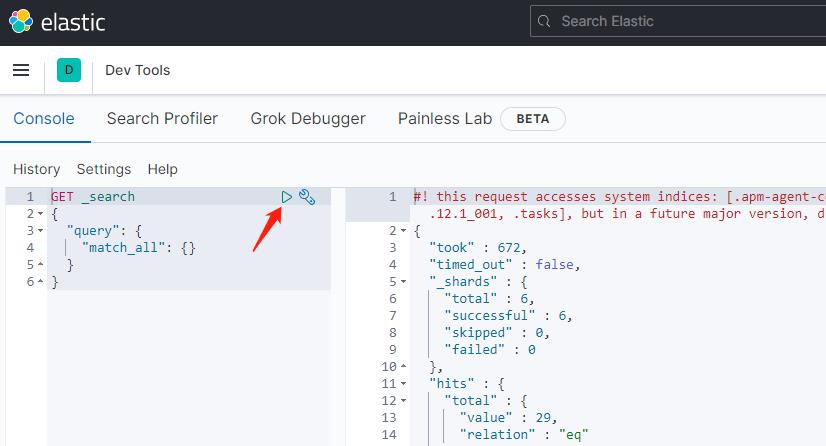Click the GET _search request line
The width and height of the screenshot is (826, 446).
[93, 197]
